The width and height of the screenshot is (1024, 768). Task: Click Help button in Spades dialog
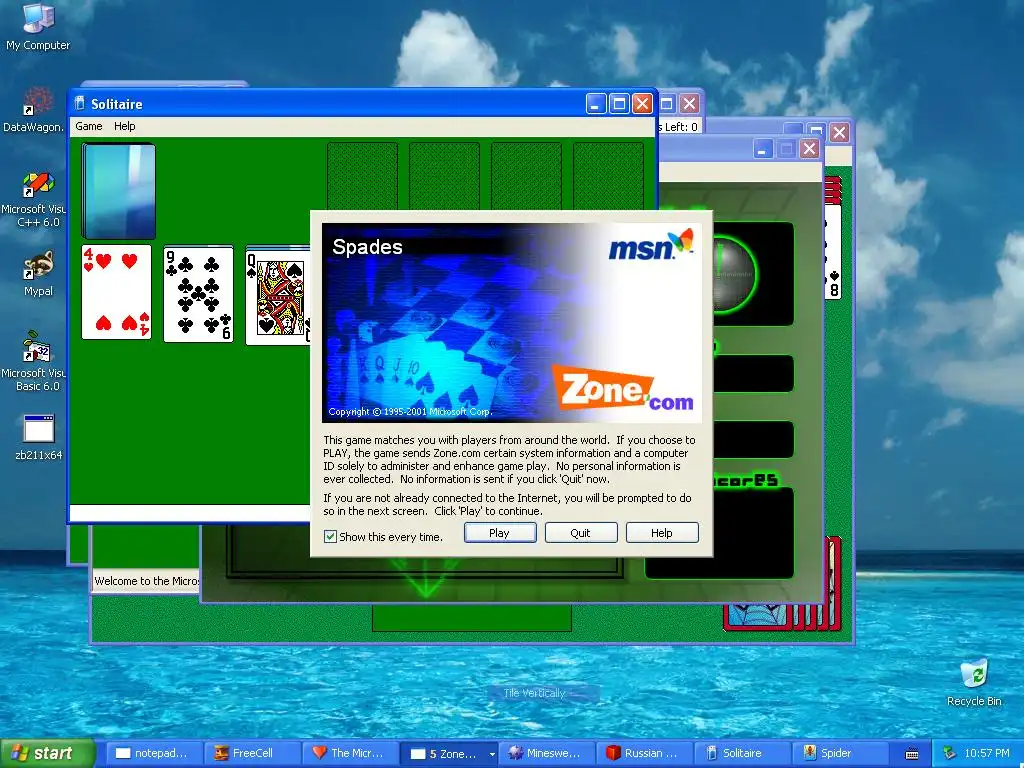(x=662, y=533)
